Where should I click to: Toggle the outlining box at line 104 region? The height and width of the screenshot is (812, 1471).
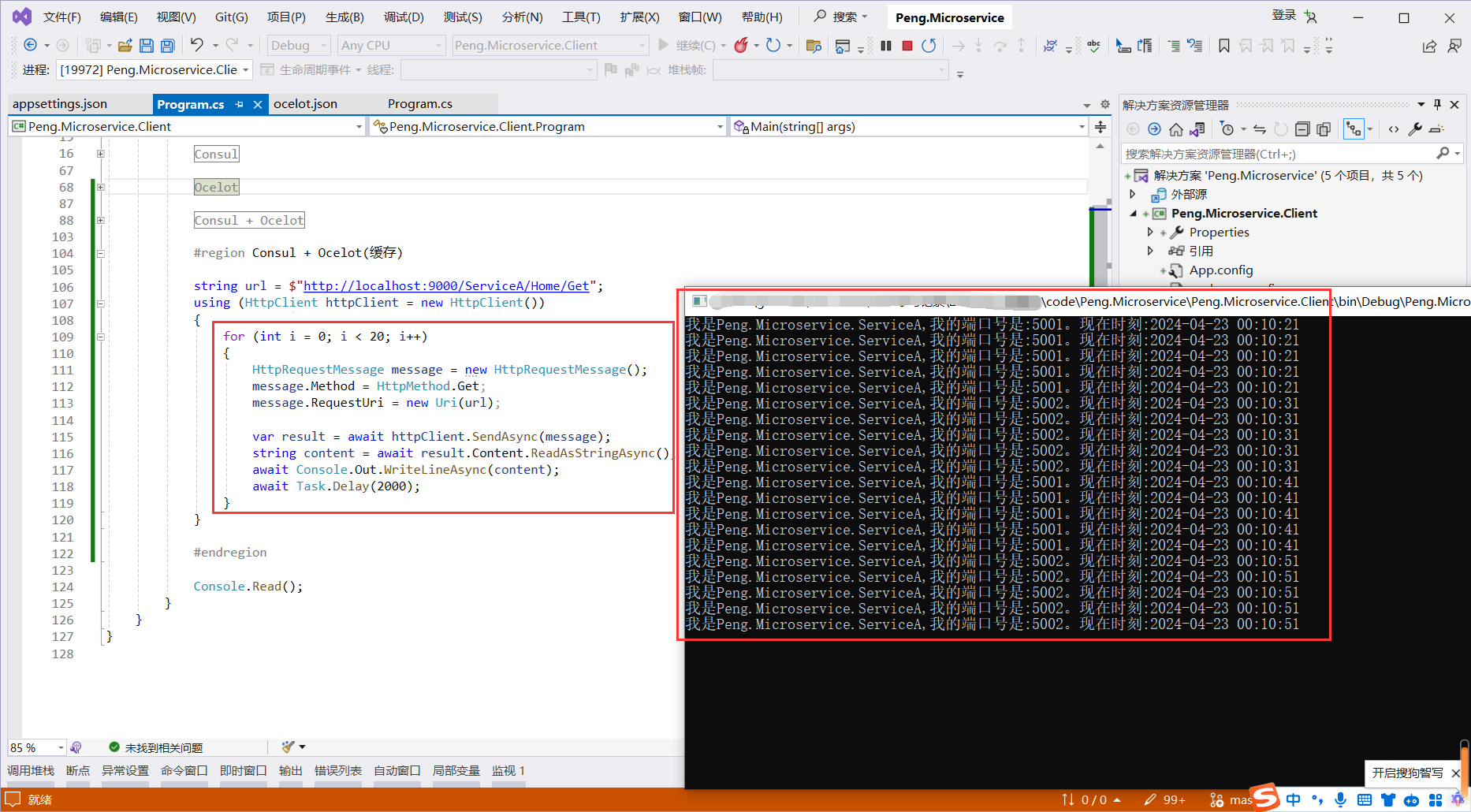101,254
